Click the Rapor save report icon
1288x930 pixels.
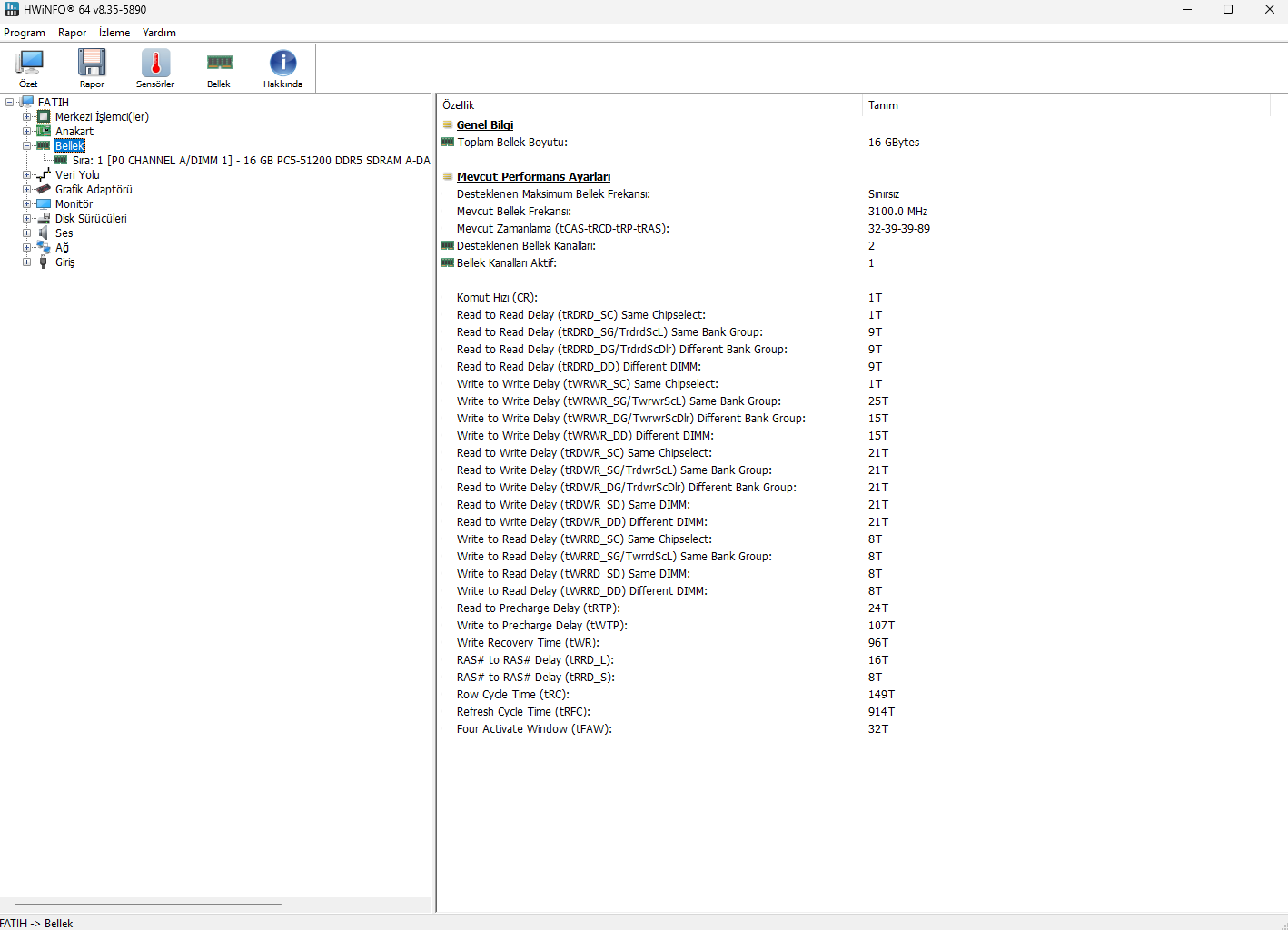point(92,62)
